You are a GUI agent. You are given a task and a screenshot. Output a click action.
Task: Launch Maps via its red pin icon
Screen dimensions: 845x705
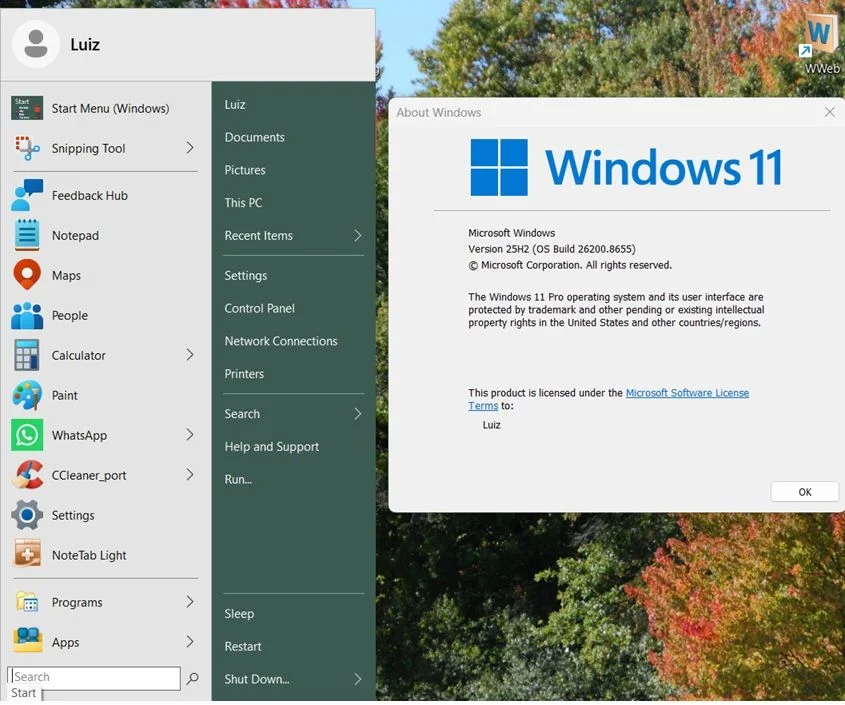click(27, 275)
